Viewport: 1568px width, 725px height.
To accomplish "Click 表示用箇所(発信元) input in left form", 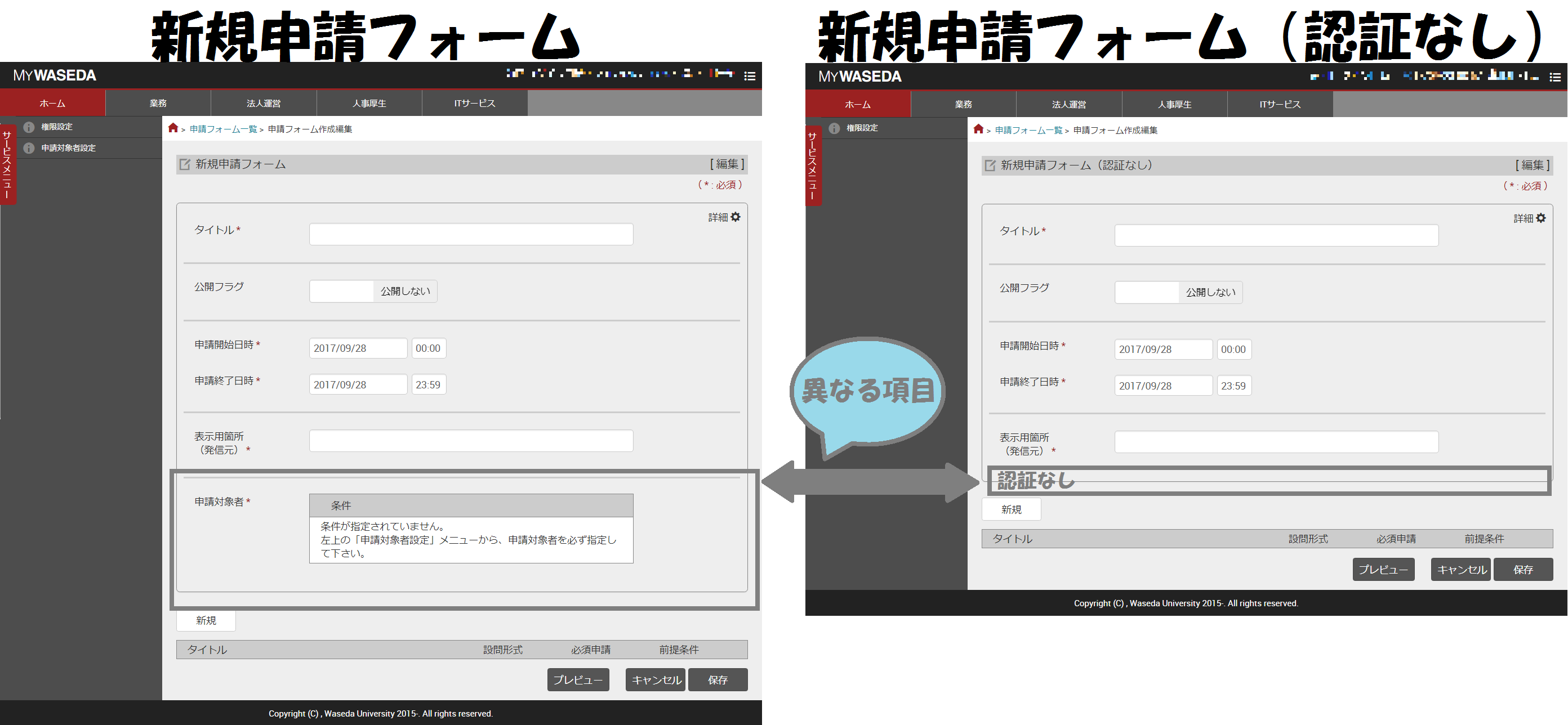I will [471, 441].
